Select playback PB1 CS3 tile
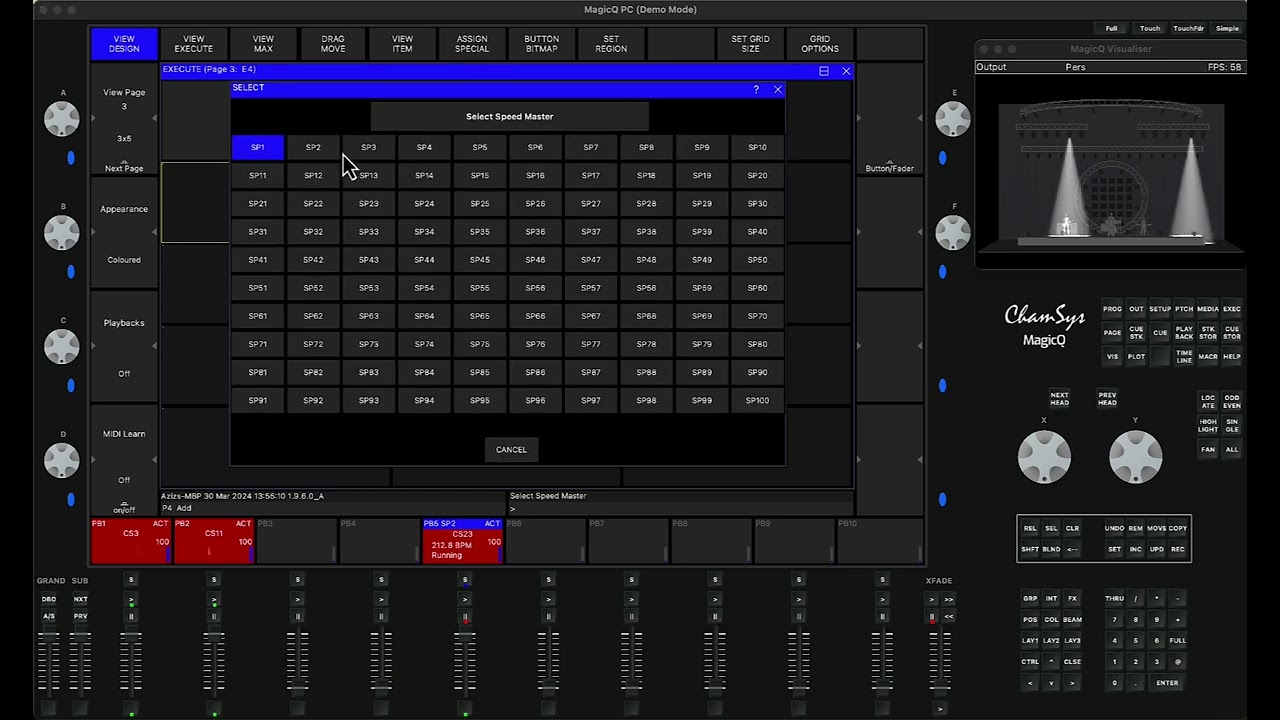Image resolution: width=1280 pixels, height=720 pixels. [x=130, y=541]
